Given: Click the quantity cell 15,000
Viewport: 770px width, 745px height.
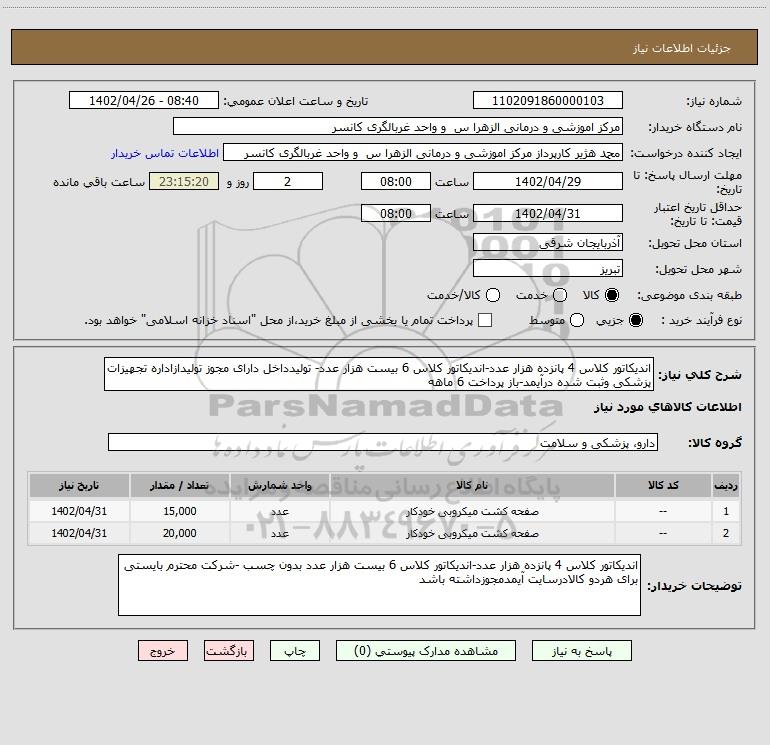Looking at the screenshot, I should point(180,511).
